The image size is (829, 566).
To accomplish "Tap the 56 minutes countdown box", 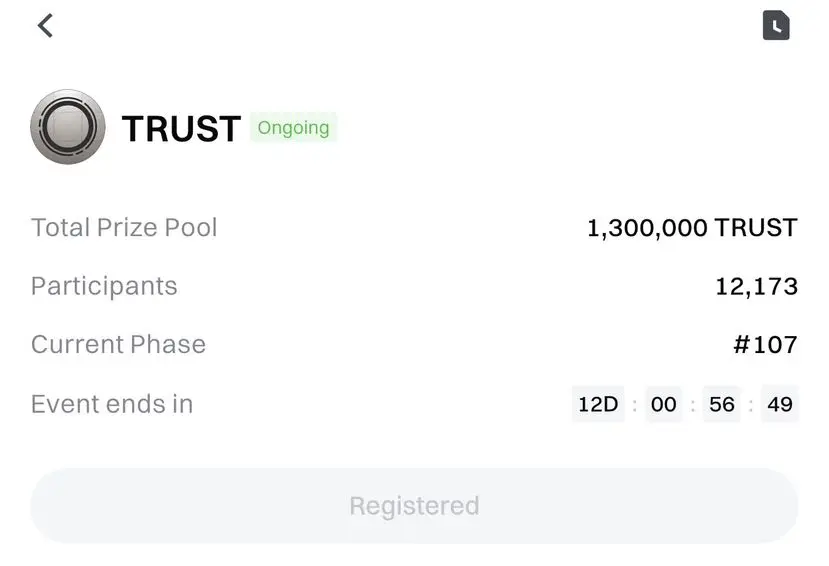I will coord(722,404).
